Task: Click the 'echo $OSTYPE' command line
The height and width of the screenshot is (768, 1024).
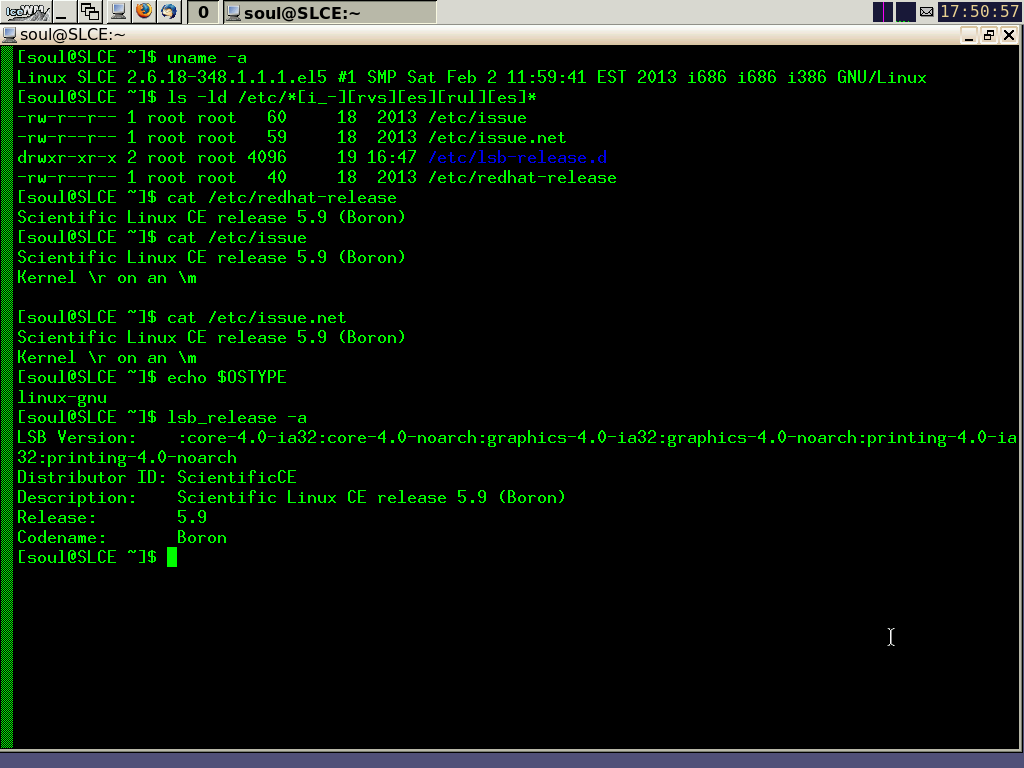Action: [152, 377]
